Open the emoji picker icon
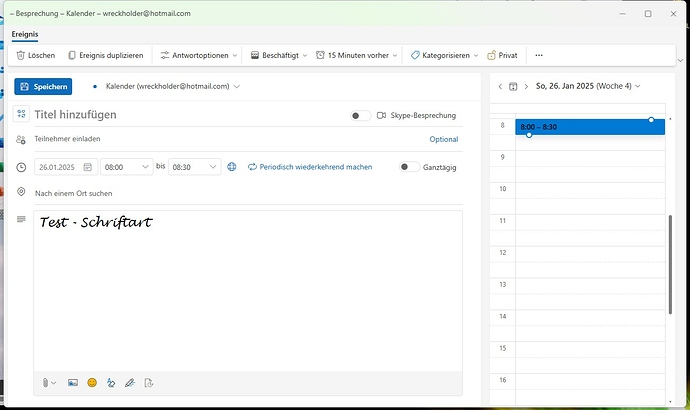 (92, 383)
